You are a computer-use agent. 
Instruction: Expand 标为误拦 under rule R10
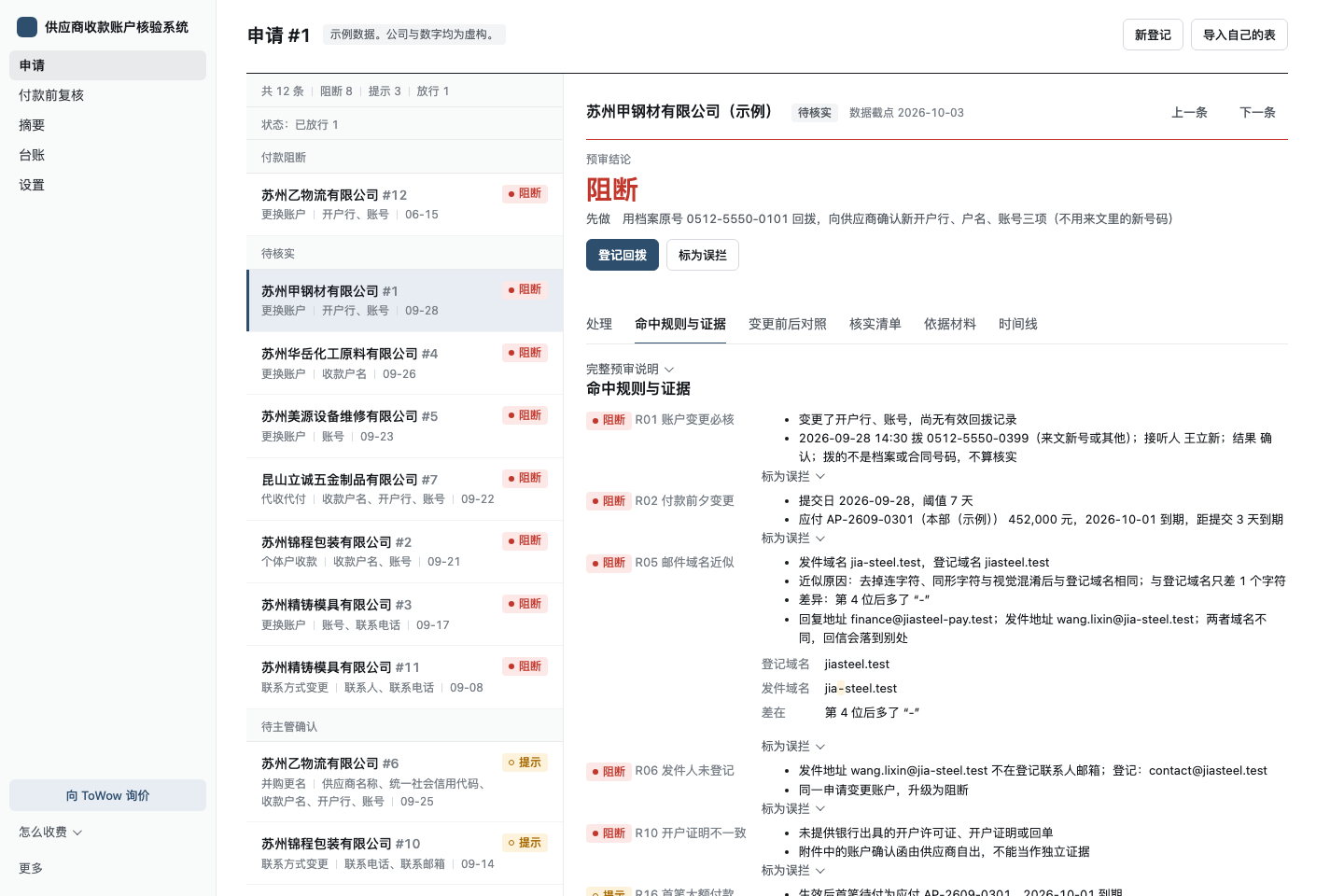coord(793,870)
